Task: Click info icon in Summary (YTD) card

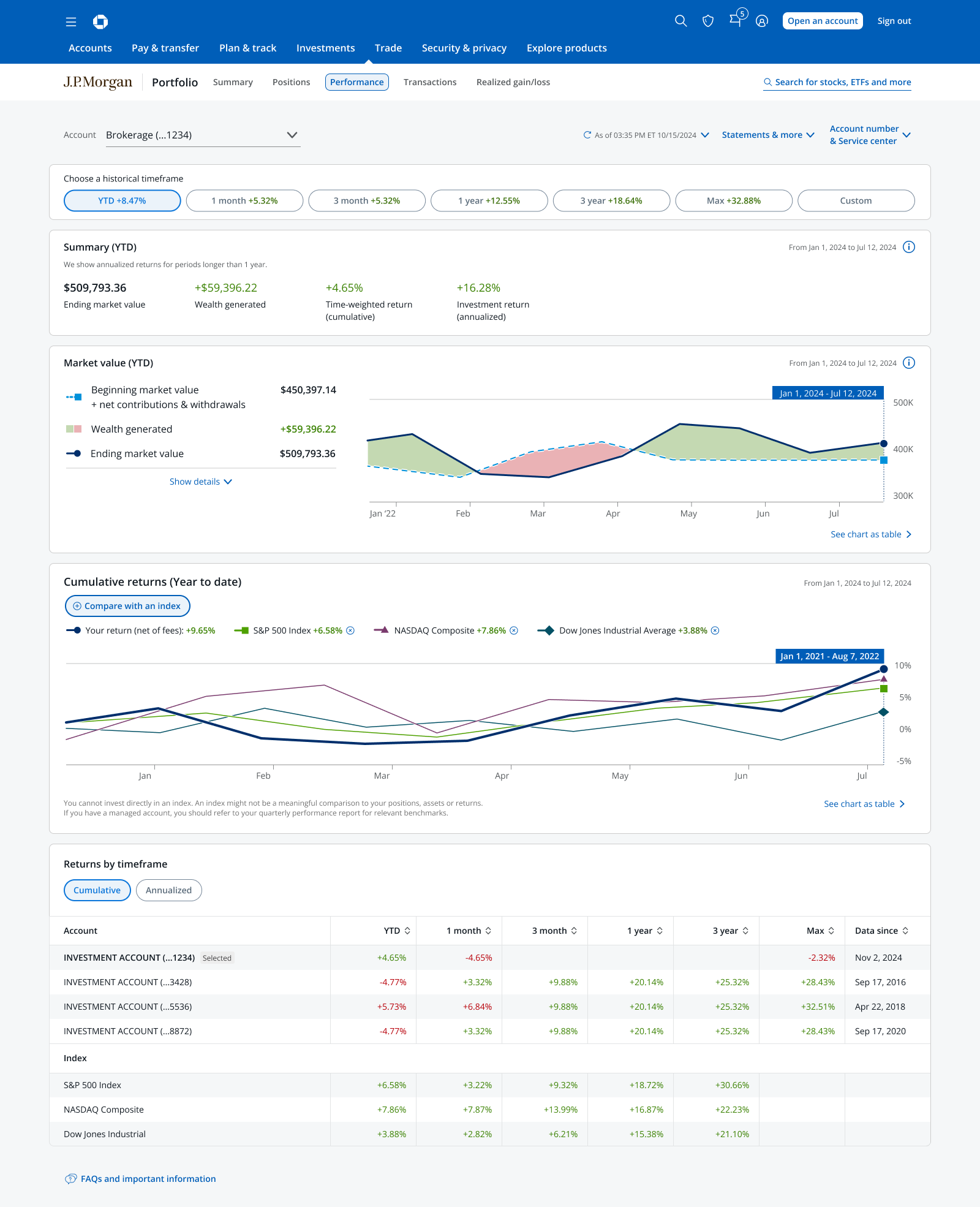Action: [909, 247]
